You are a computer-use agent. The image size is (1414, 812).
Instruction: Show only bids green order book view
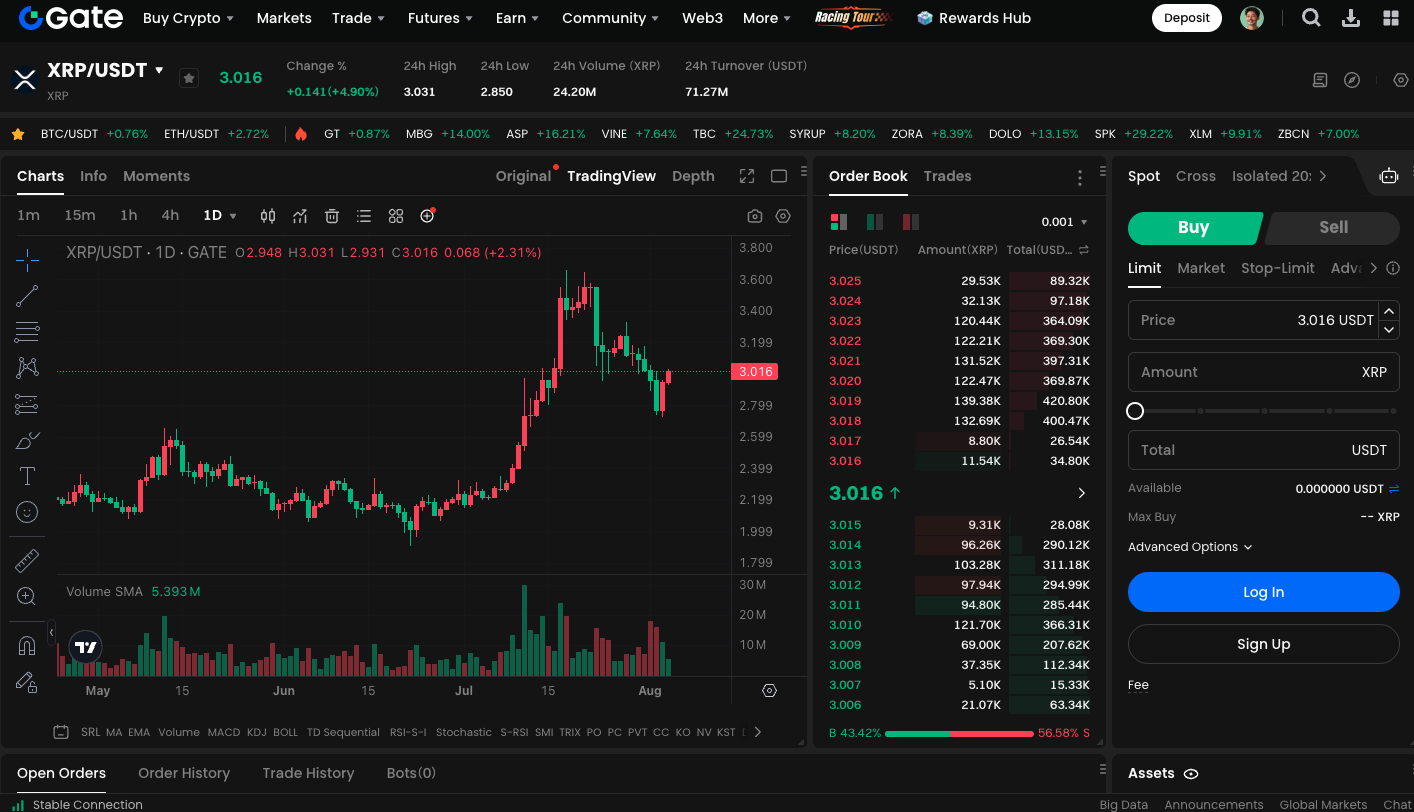click(x=875, y=222)
